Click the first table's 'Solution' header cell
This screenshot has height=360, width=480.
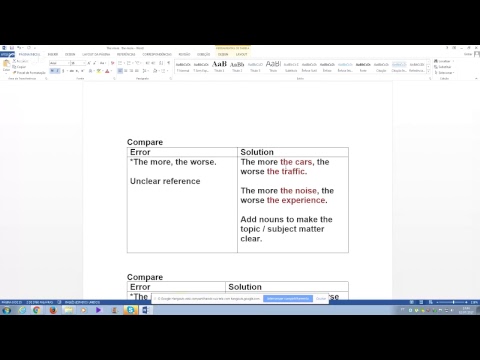(293, 152)
